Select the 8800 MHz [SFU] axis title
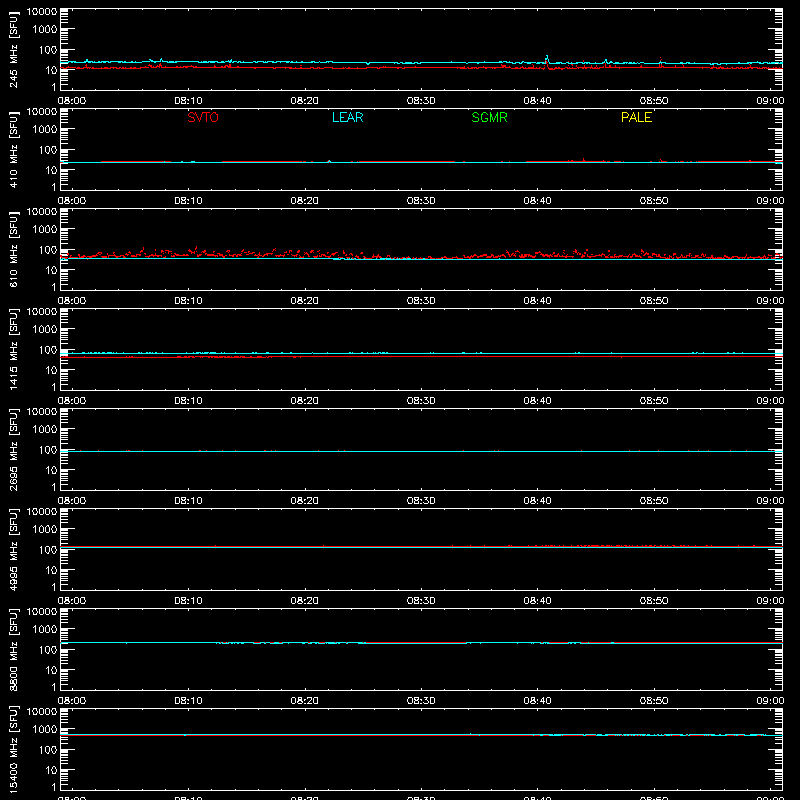Screen dimensions: 800x800 coord(14,649)
